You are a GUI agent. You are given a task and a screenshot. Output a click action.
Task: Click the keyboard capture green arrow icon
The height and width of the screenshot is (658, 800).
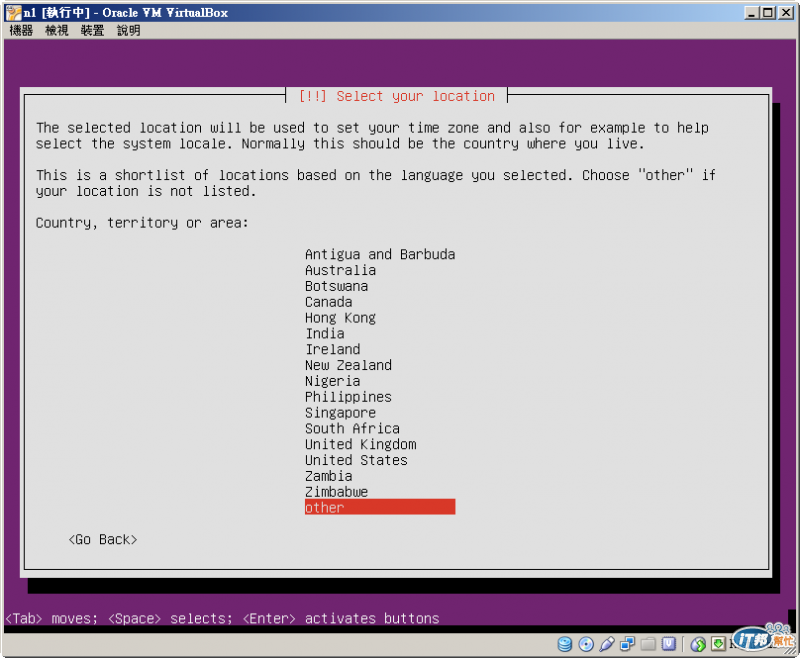[x=718, y=644]
